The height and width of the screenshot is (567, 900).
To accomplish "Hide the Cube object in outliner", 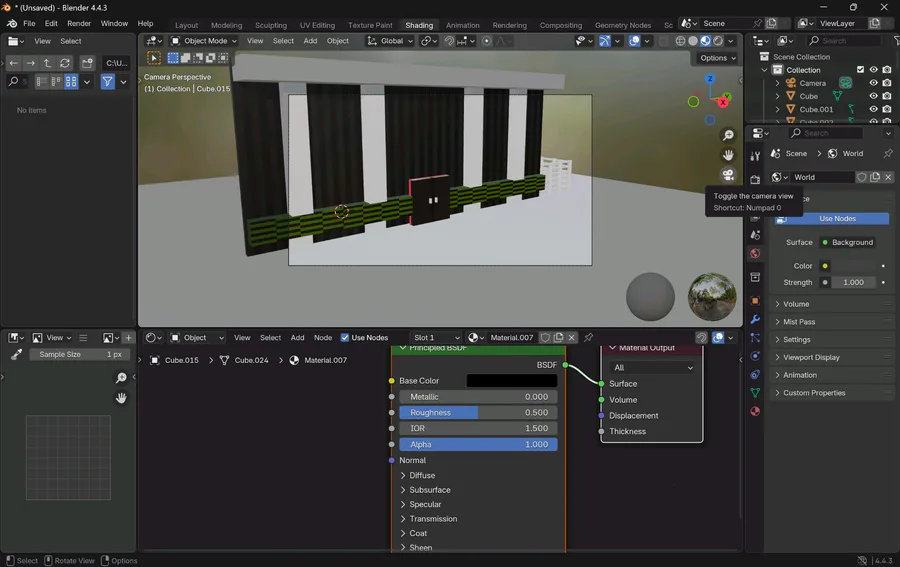I will 874,96.
